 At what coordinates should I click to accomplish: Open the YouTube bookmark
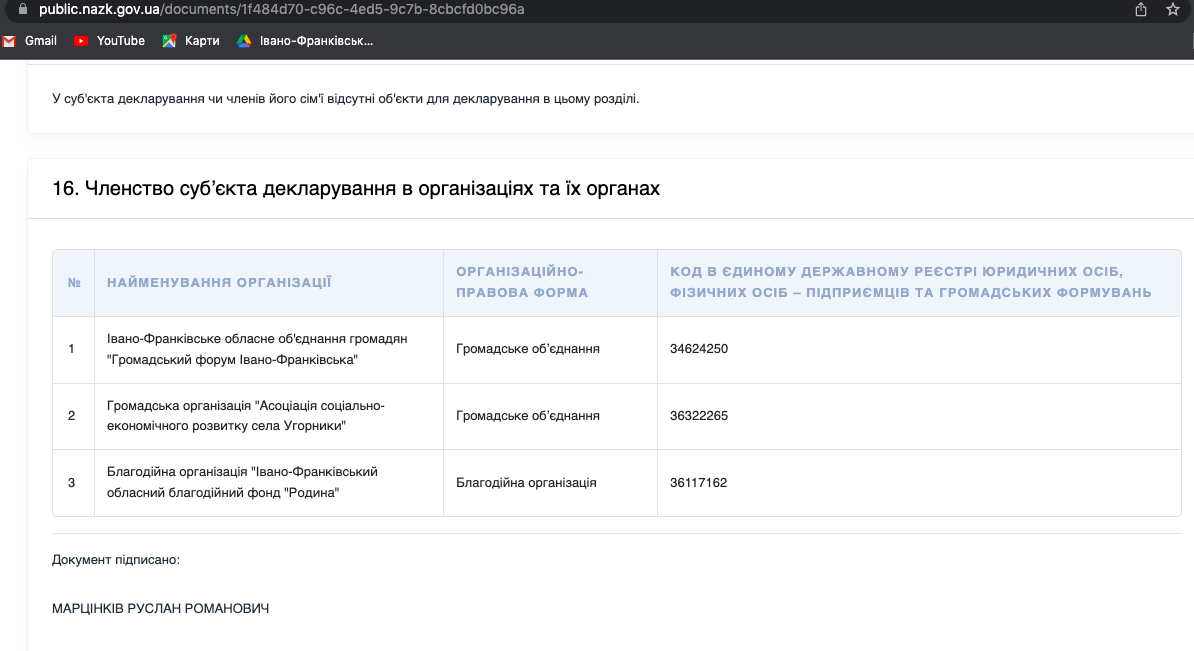(109, 41)
